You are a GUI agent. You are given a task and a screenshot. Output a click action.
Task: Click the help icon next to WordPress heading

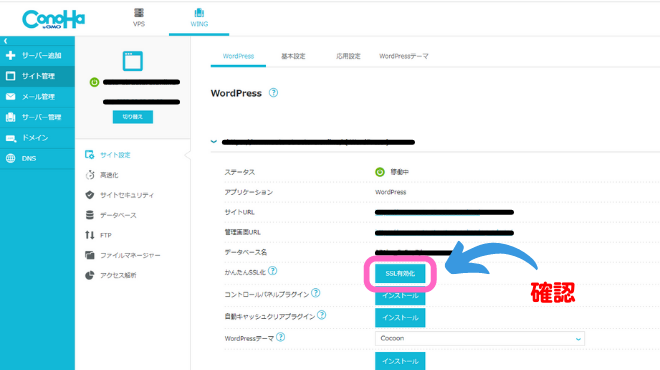tap(274, 93)
